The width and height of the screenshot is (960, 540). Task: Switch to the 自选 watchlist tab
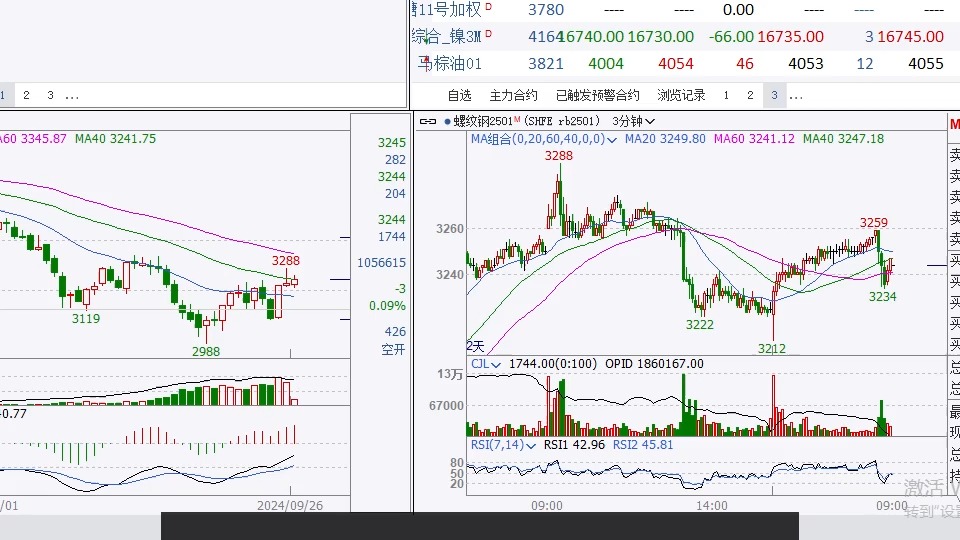[459, 96]
